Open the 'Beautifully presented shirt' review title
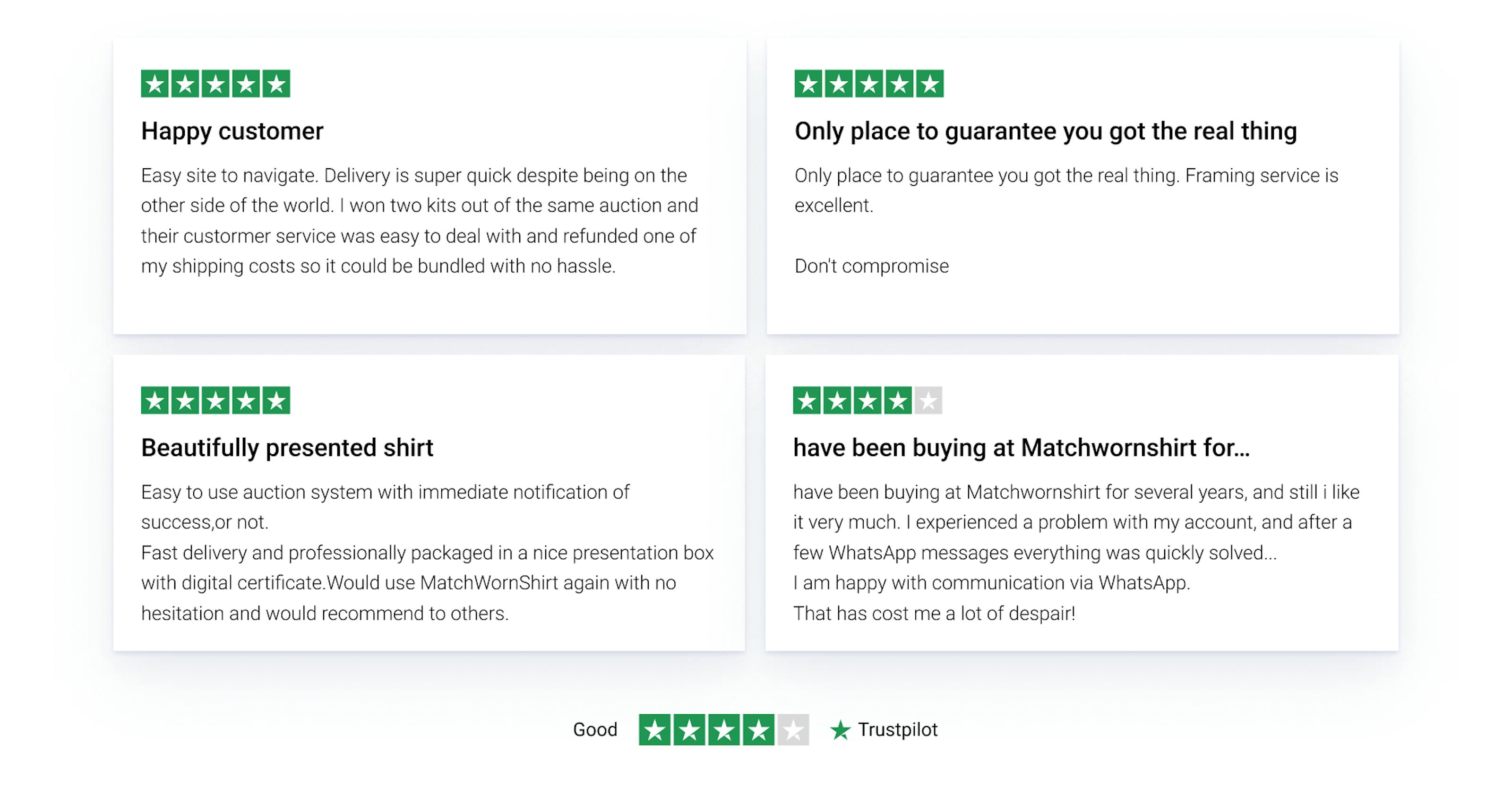The width and height of the screenshot is (1512, 788). [287, 448]
